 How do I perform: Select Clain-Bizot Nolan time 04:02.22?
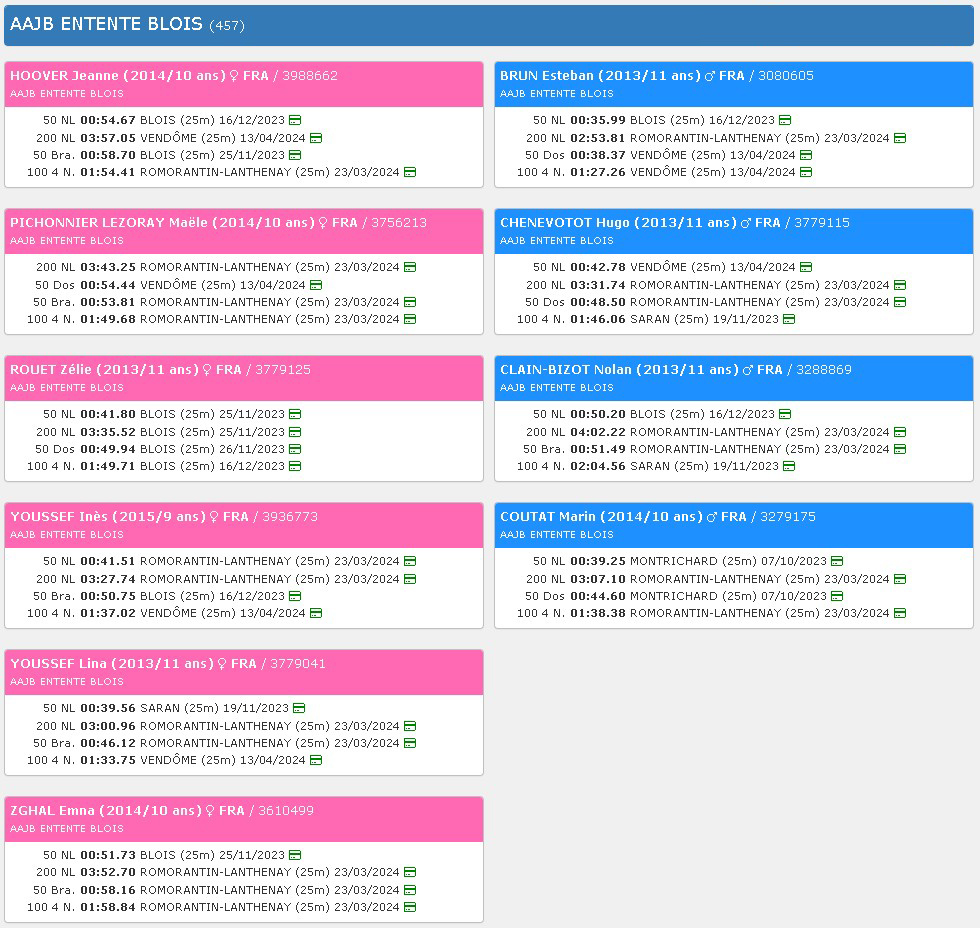tap(598, 432)
